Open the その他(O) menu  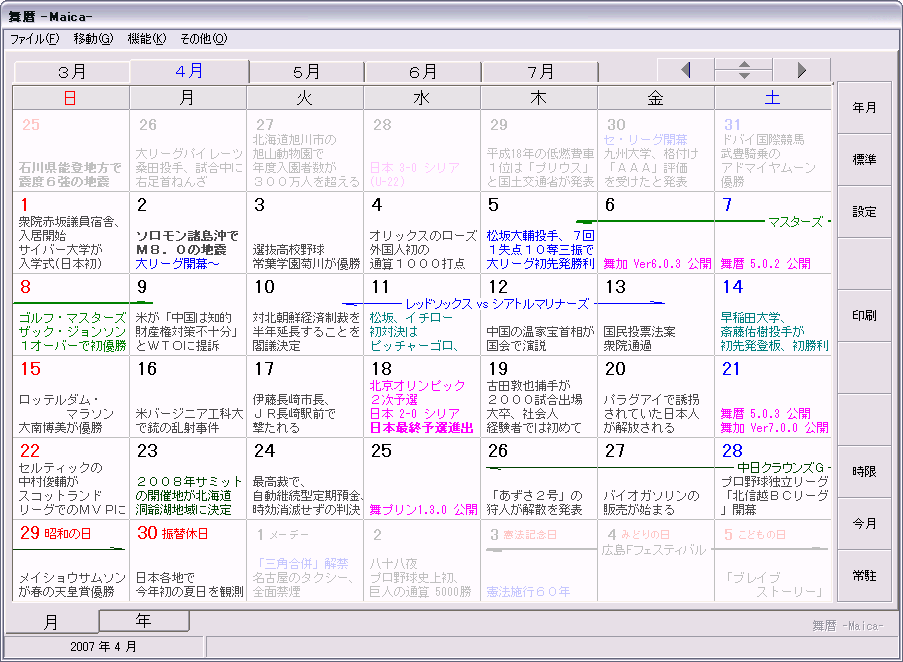[x=204, y=39]
